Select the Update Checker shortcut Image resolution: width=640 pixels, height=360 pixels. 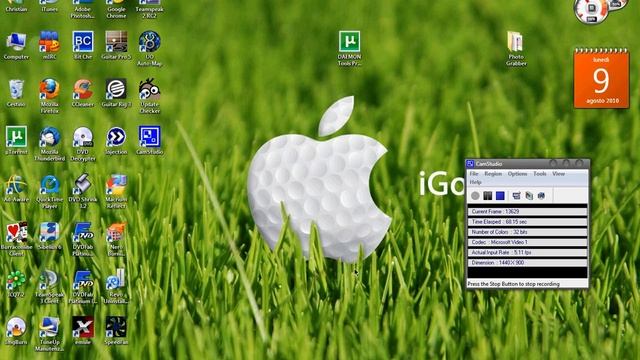coord(149,96)
